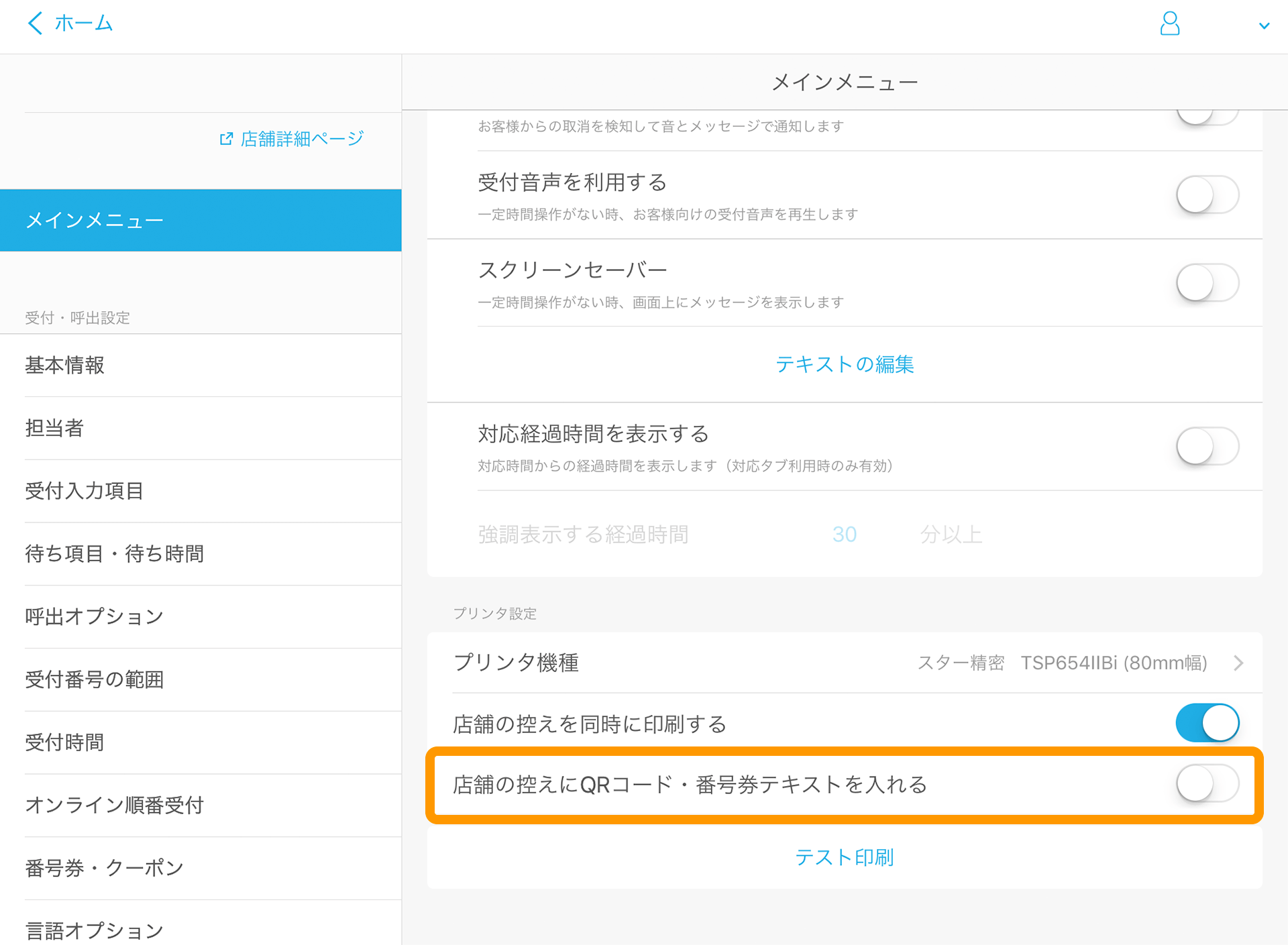Image resolution: width=1288 pixels, height=945 pixels.
Task: Select メインメニュー in the sidebar
Action: pyautogui.click(x=201, y=220)
